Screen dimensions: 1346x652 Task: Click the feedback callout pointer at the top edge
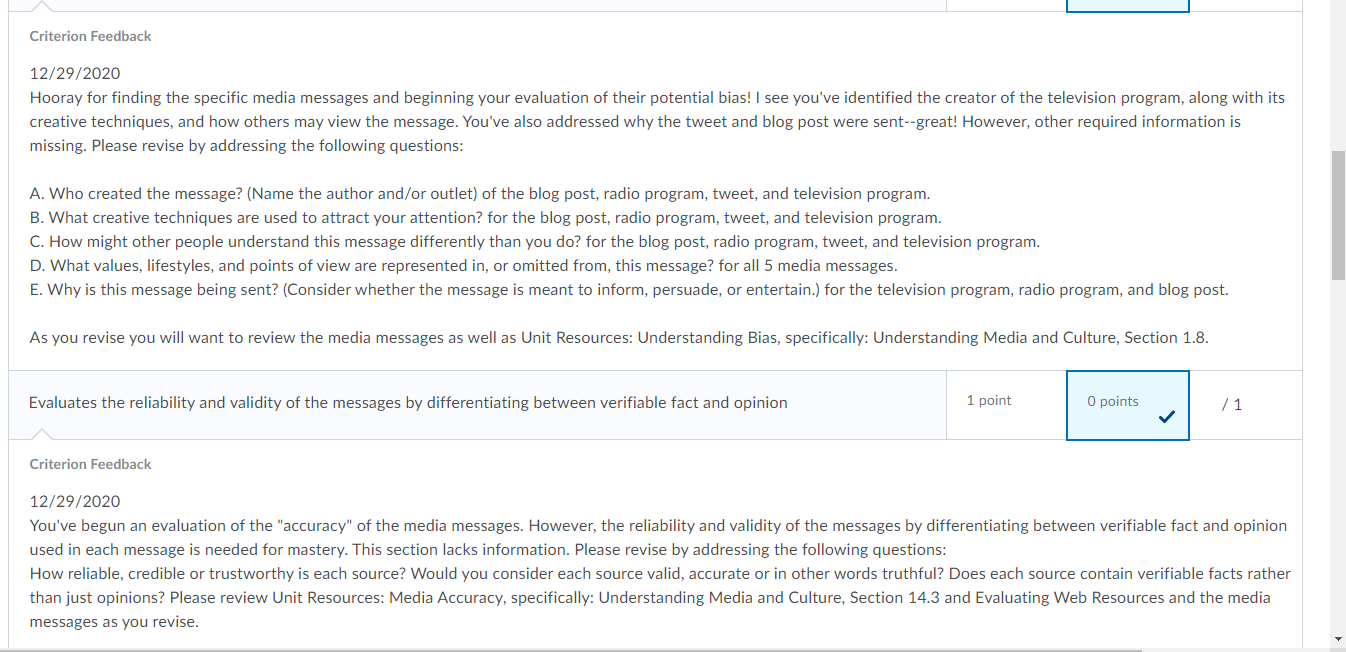[x=43, y=6]
